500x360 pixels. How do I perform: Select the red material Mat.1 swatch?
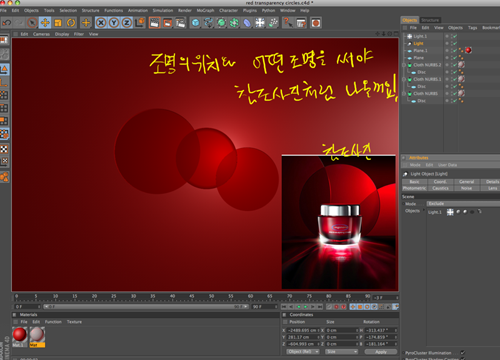point(20,334)
